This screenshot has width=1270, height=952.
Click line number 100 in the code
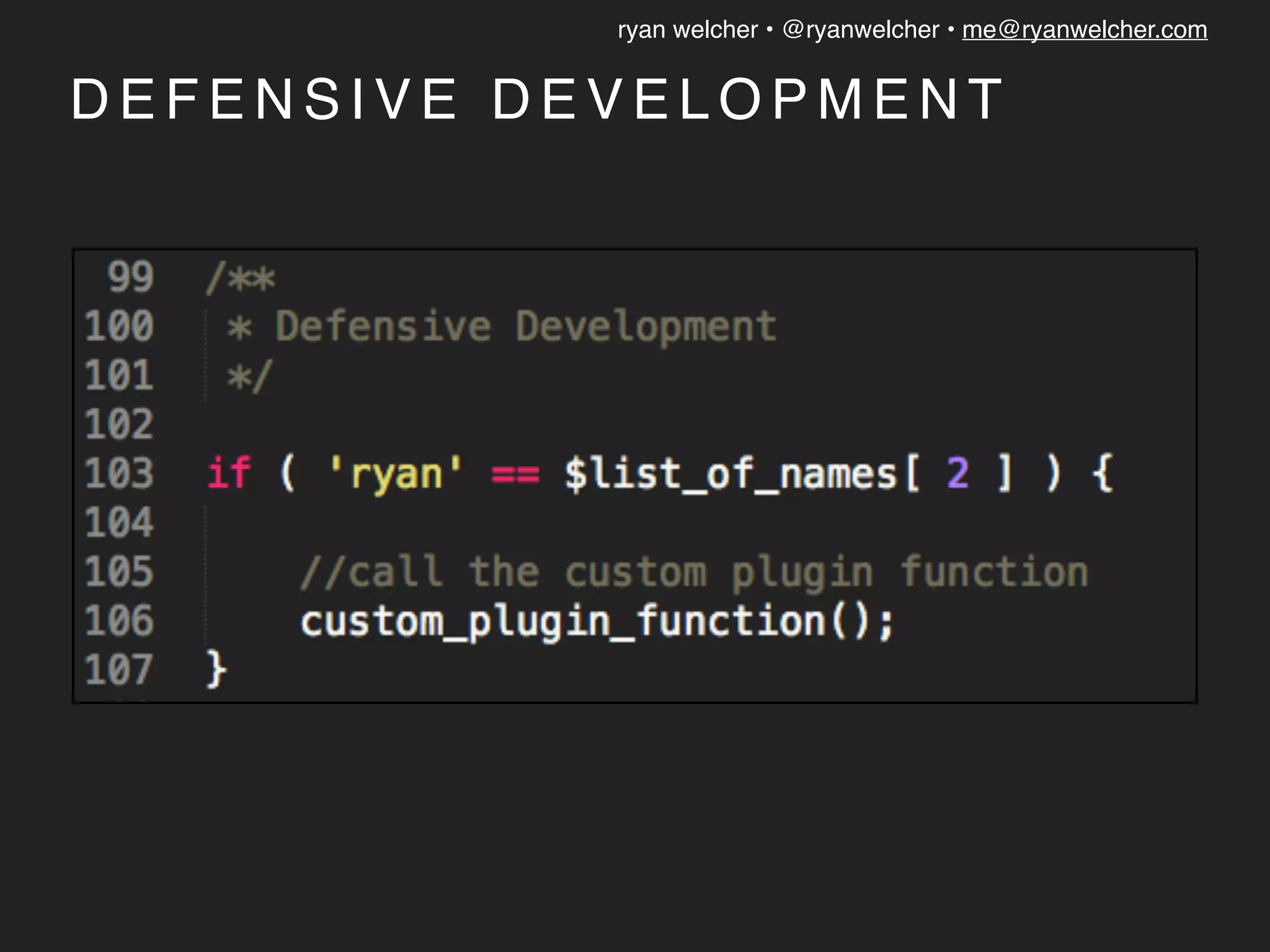(119, 326)
